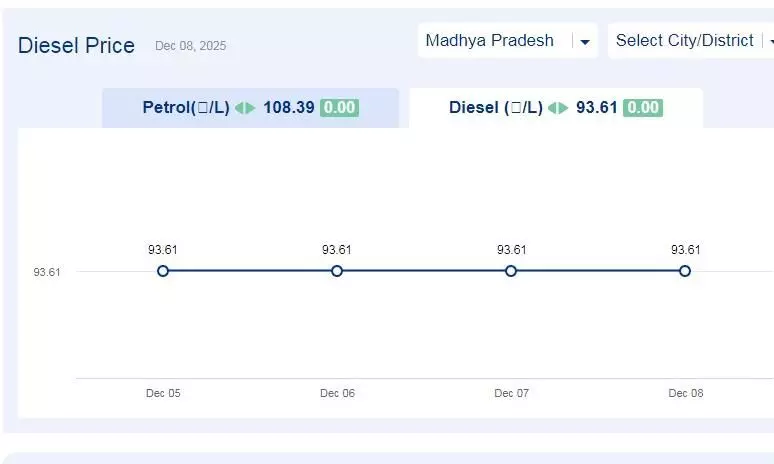This screenshot has width=774, height=464.
Task: Click the Dec 08 x-axis label
Action: point(685,393)
